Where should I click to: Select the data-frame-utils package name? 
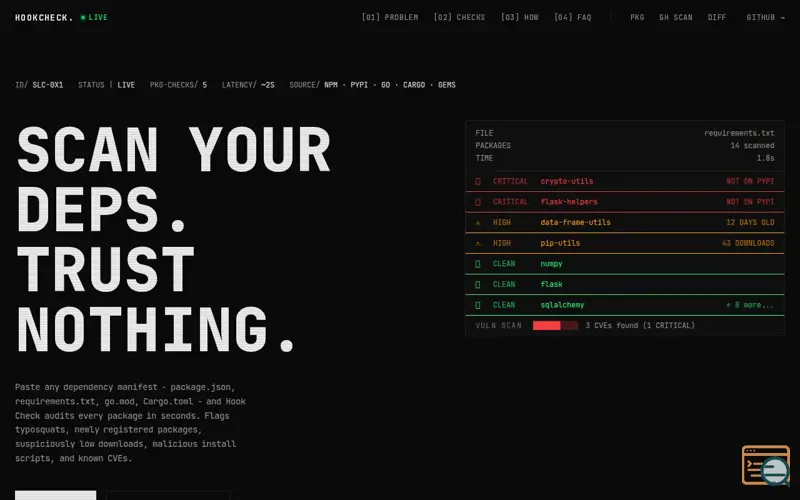click(x=575, y=222)
